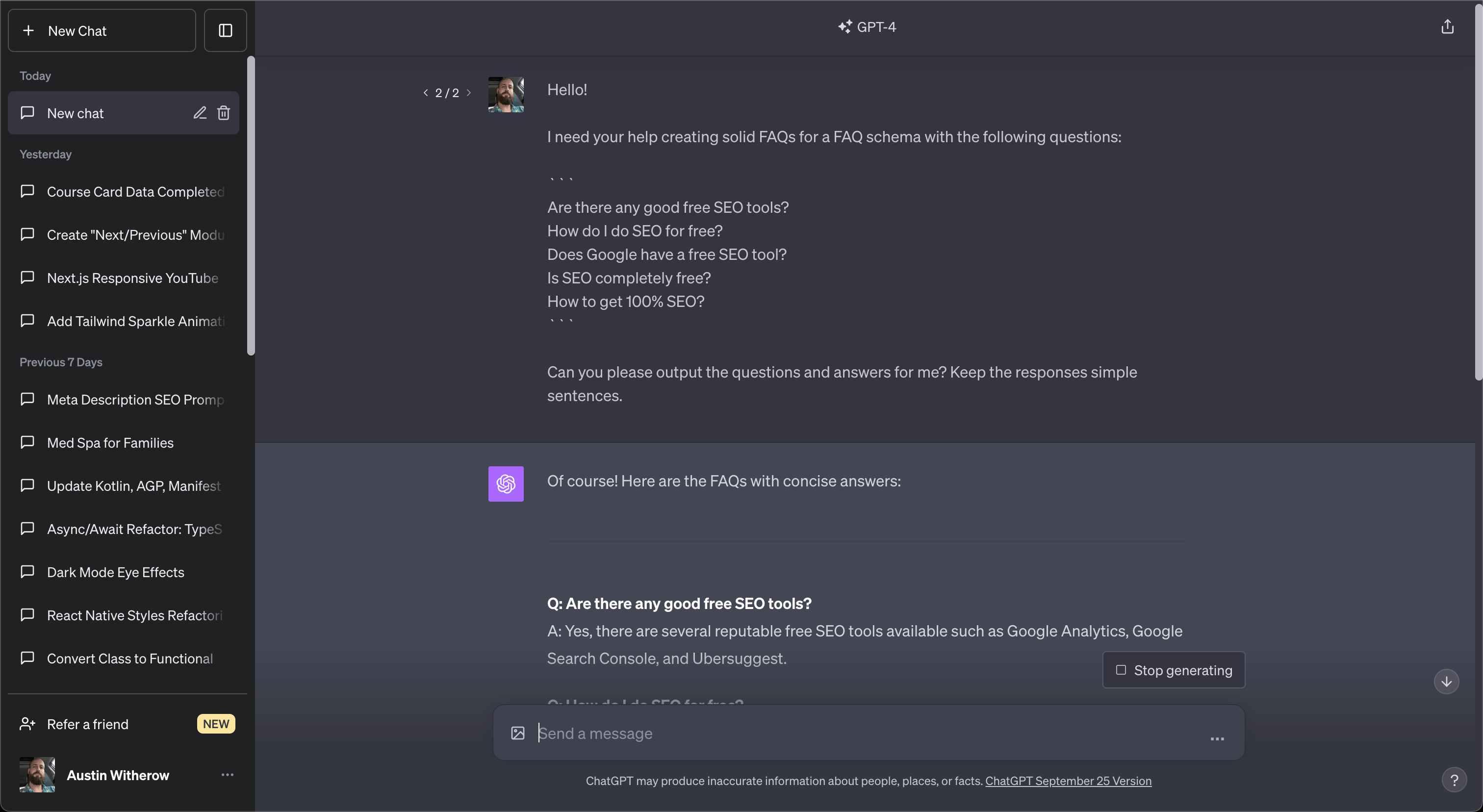Go to previous prompt version chevron
The width and height of the screenshot is (1483, 812).
click(426, 92)
